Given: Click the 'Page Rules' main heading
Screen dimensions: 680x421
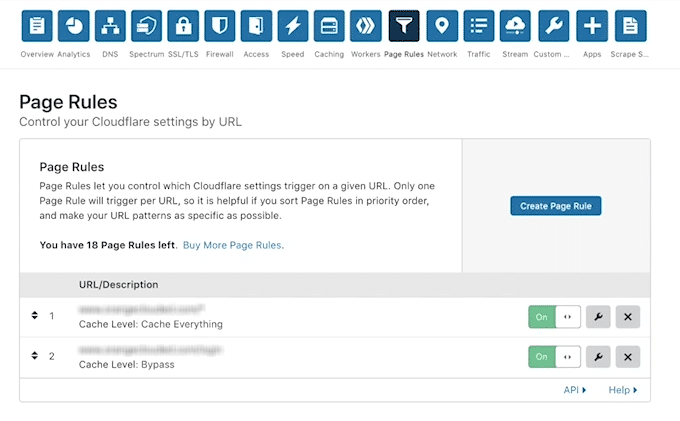Looking at the screenshot, I should (x=68, y=102).
